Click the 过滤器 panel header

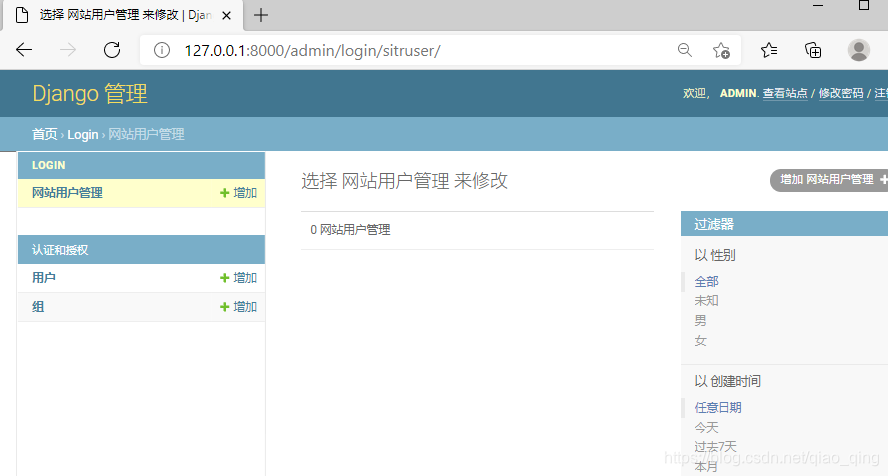point(784,224)
